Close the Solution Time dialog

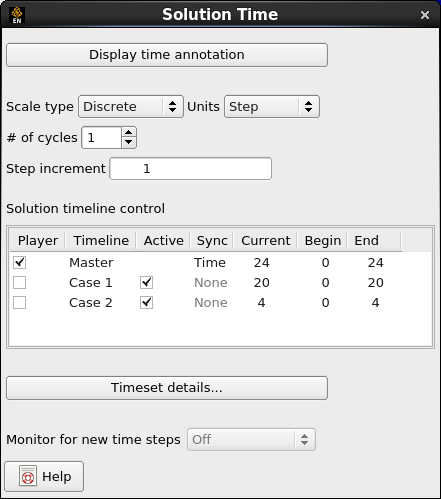click(425, 15)
